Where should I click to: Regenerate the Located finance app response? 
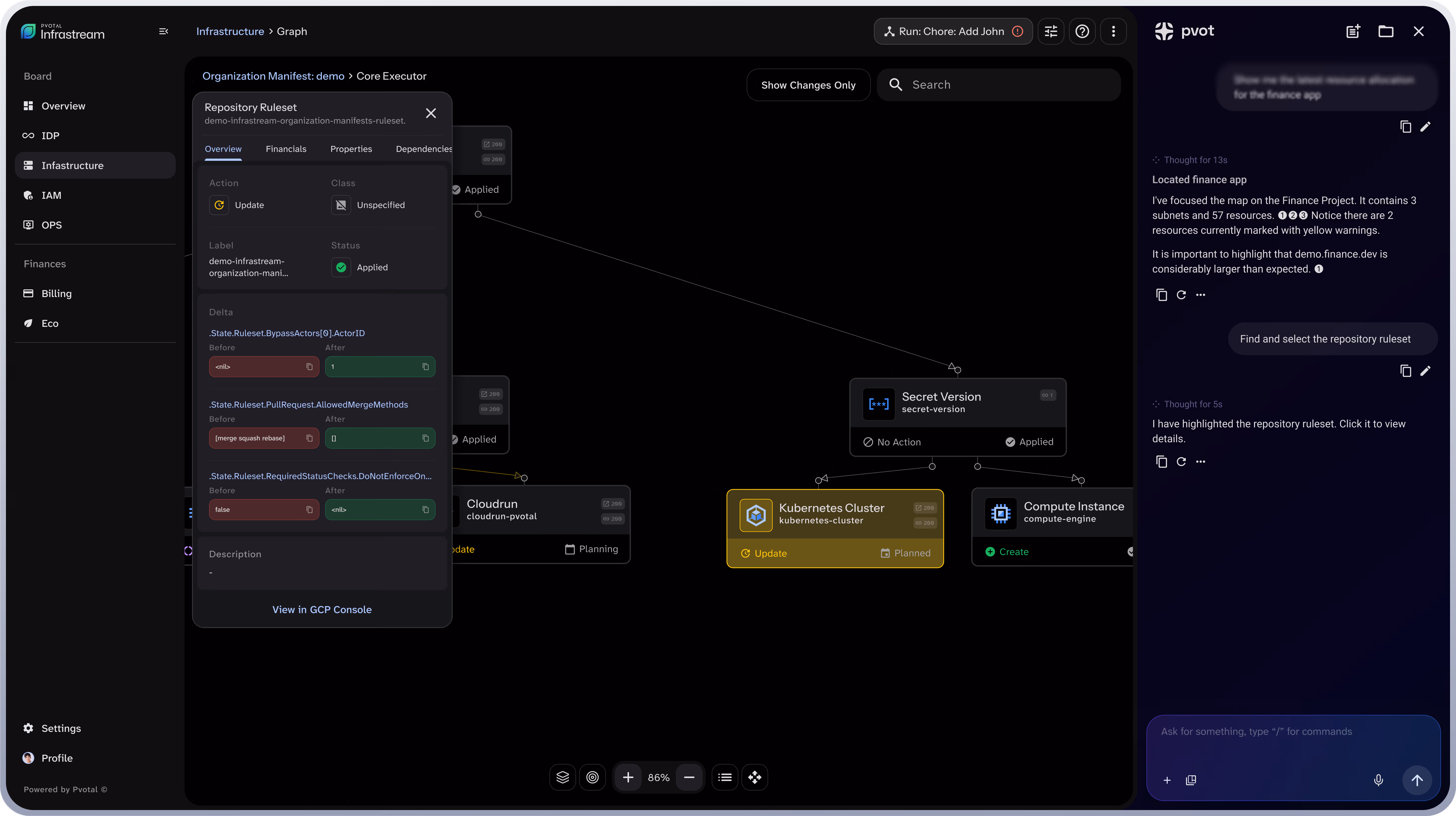click(x=1181, y=295)
